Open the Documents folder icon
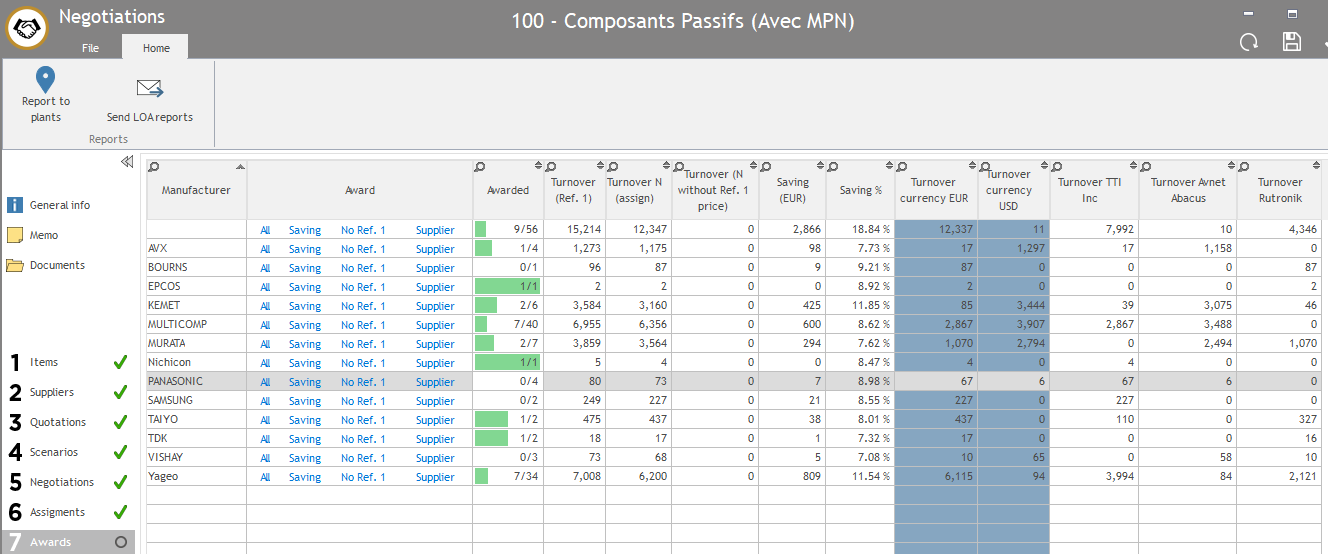The width and height of the screenshot is (1328, 554). pos(15,265)
